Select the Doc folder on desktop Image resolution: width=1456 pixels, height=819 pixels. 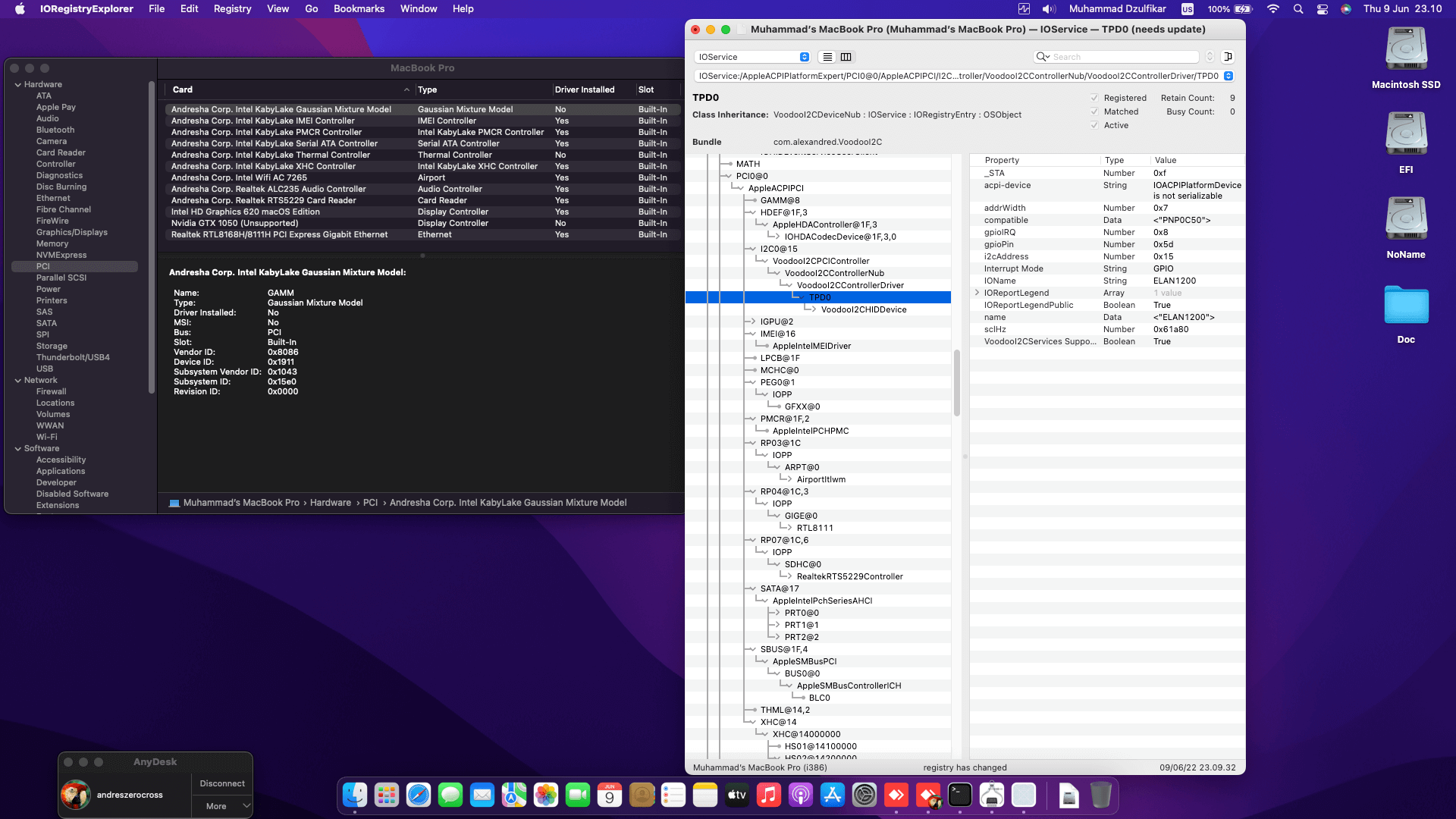[x=1406, y=314]
